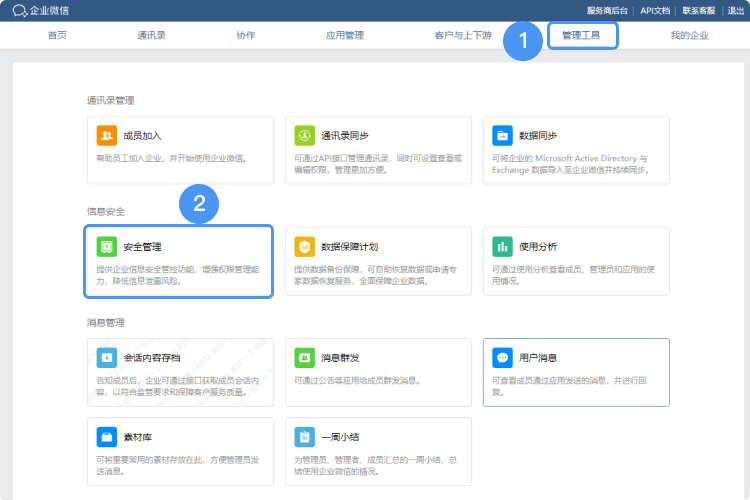The width and height of the screenshot is (750, 500).
Task: Switch to the 通讯录 tab
Action: [151, 35]
